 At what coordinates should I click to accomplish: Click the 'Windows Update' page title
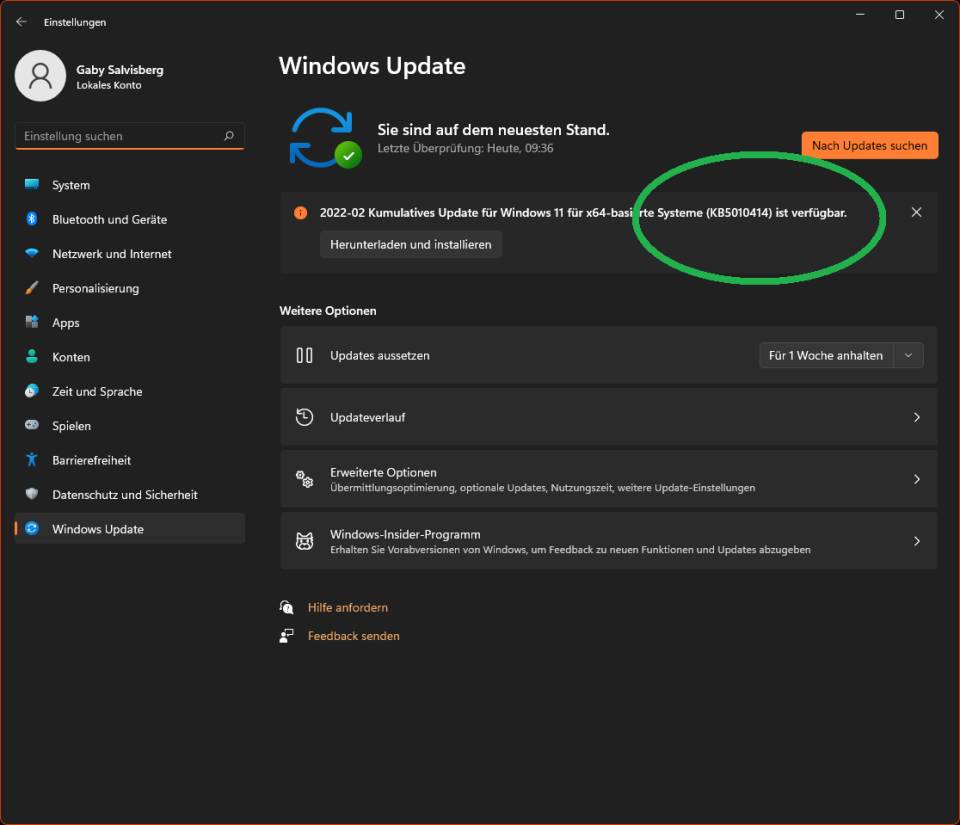pyautogui.click(x=372, y=66)
